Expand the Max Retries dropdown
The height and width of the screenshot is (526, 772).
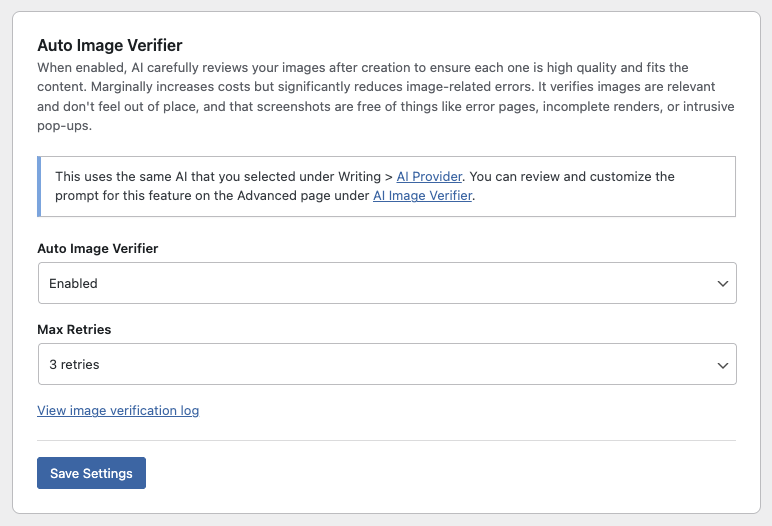click(386, 365)
